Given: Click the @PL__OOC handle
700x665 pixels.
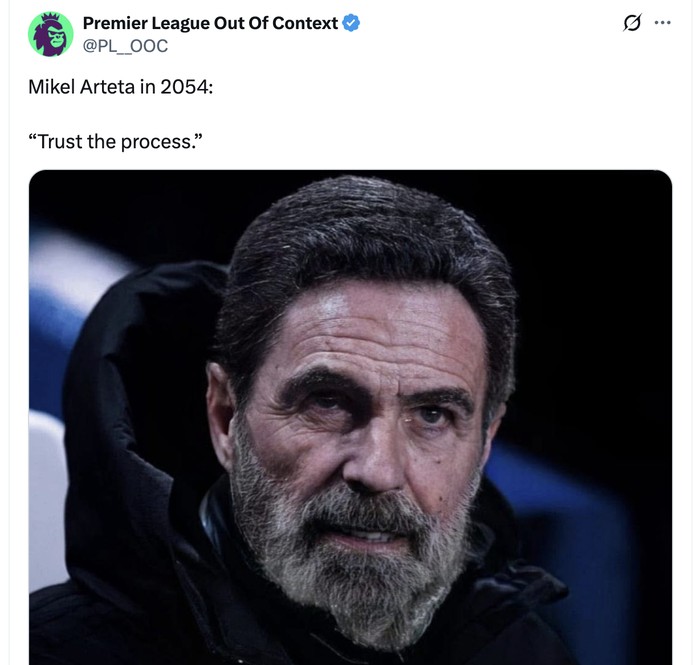Looking at the screenshot, I should click(125, 45).
